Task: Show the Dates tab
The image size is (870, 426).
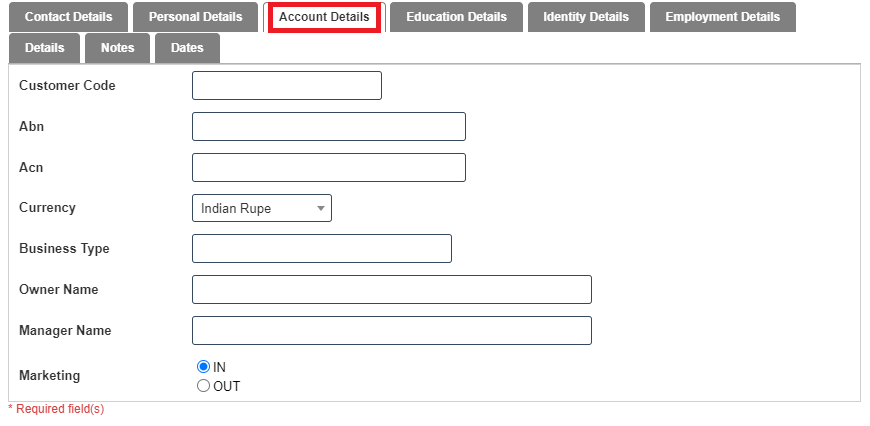Action: [187, 48]
